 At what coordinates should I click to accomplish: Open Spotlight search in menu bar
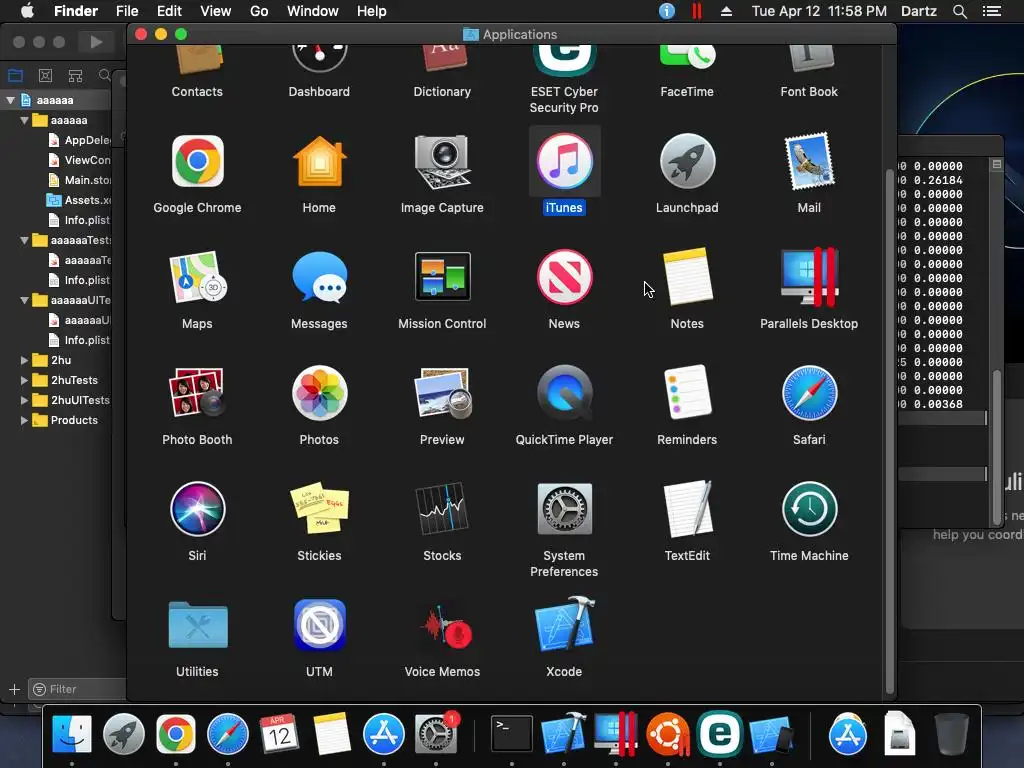pos(959,11)
